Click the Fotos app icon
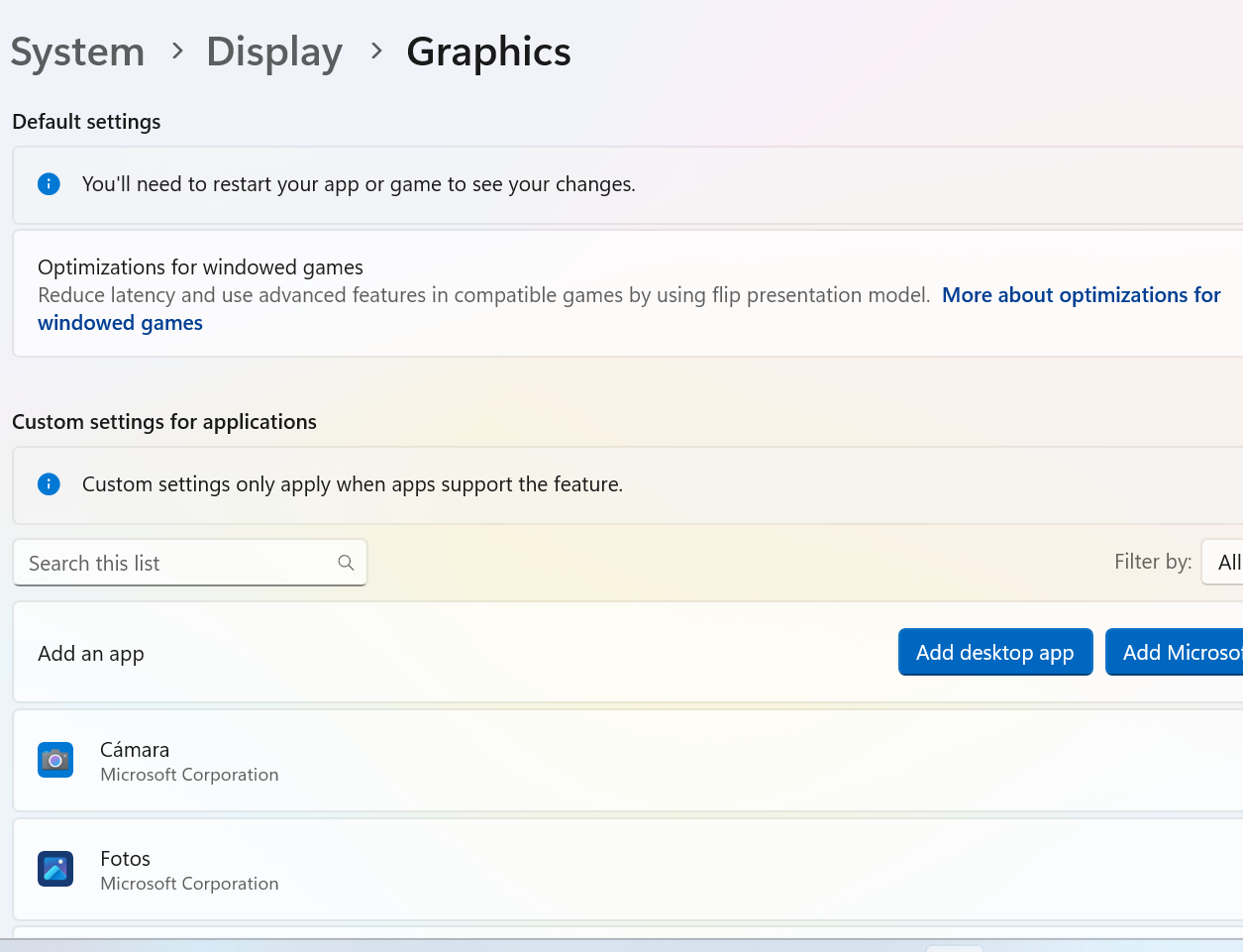 [x=54, y=869]
